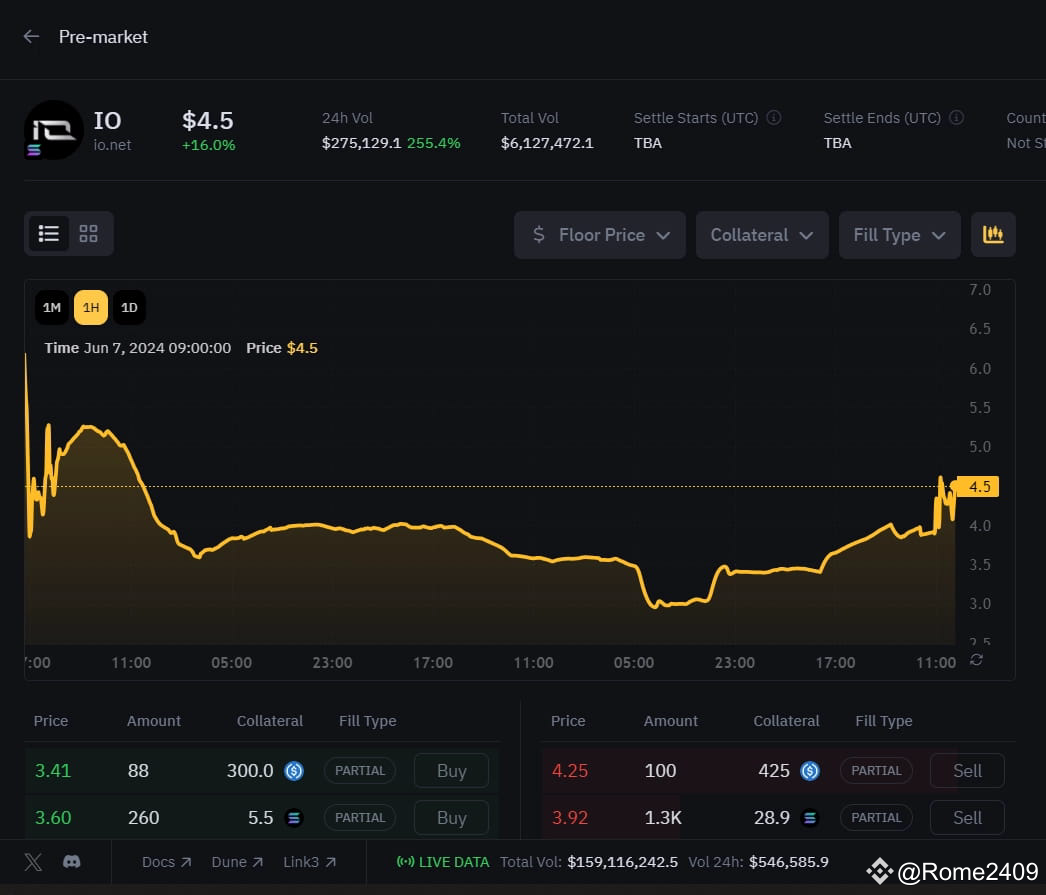
Task: Open the Discord footer icon
Action: 71,862
